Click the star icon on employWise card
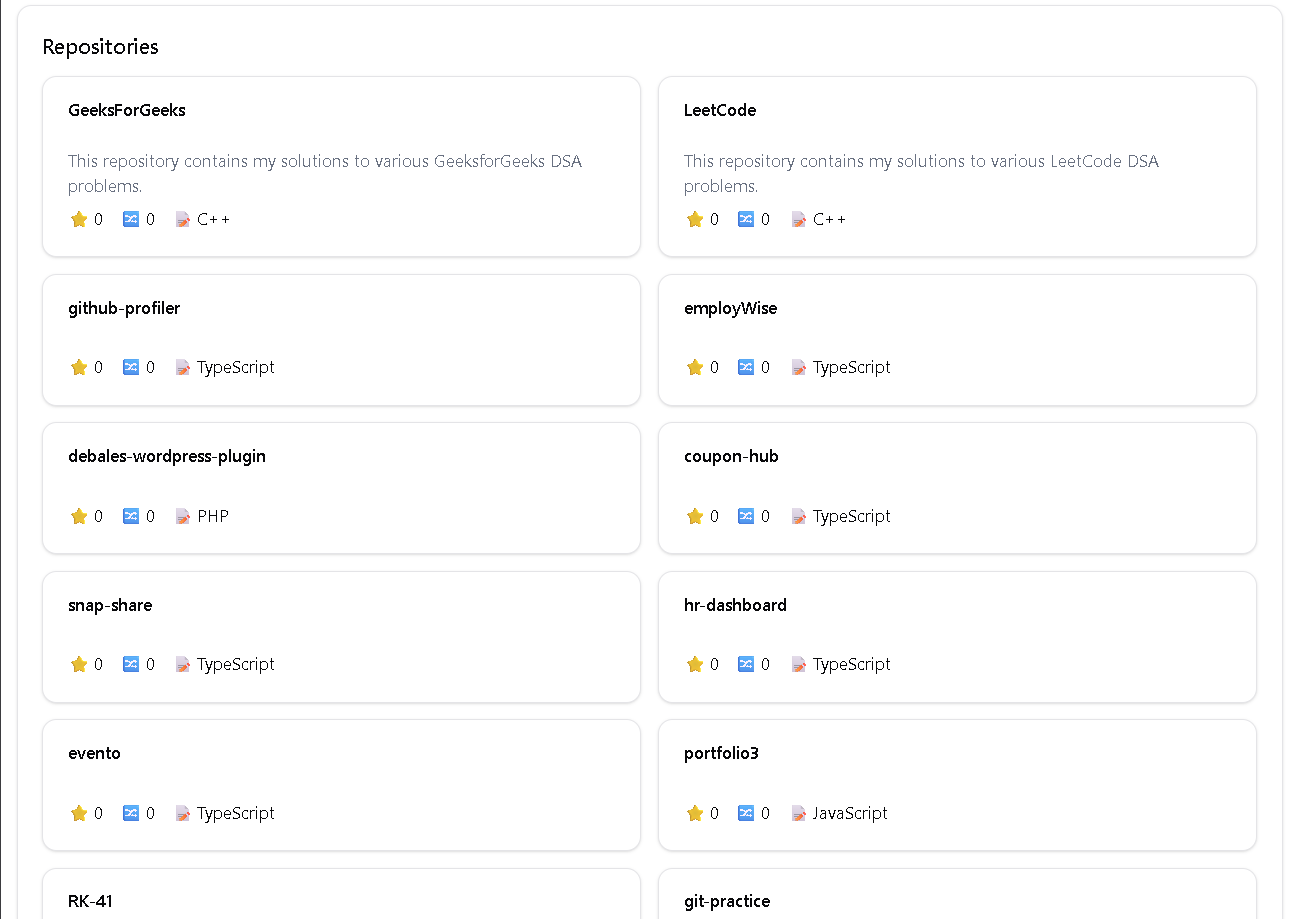This screenshot has width=1292, height=919. [x=695, y=367]
